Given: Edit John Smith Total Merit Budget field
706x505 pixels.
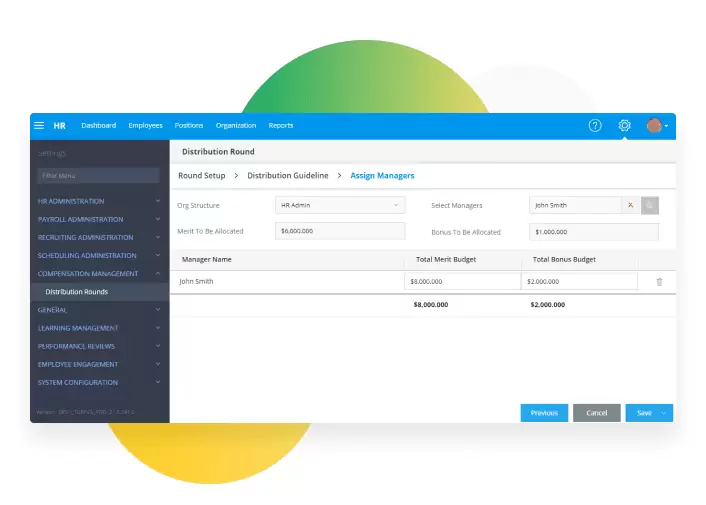Looking at the screenshot, I should point(462,281).
